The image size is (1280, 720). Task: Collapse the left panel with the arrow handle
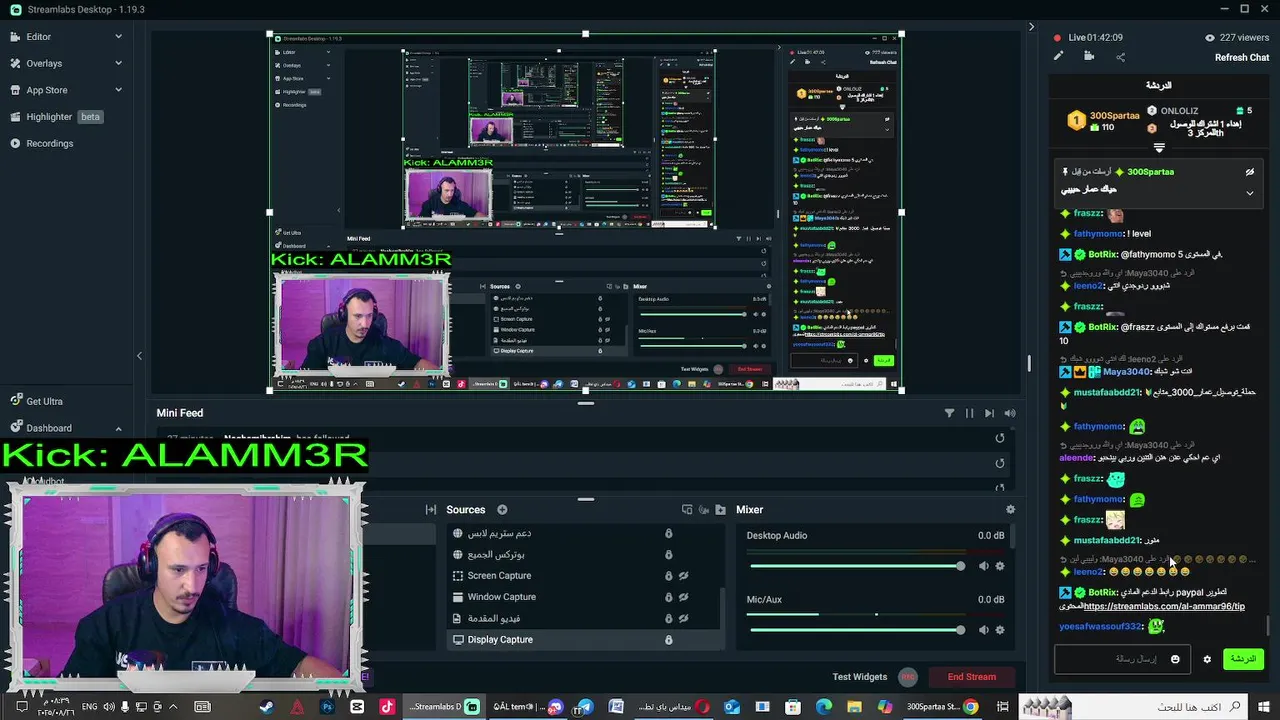click(x=139, y=356)
